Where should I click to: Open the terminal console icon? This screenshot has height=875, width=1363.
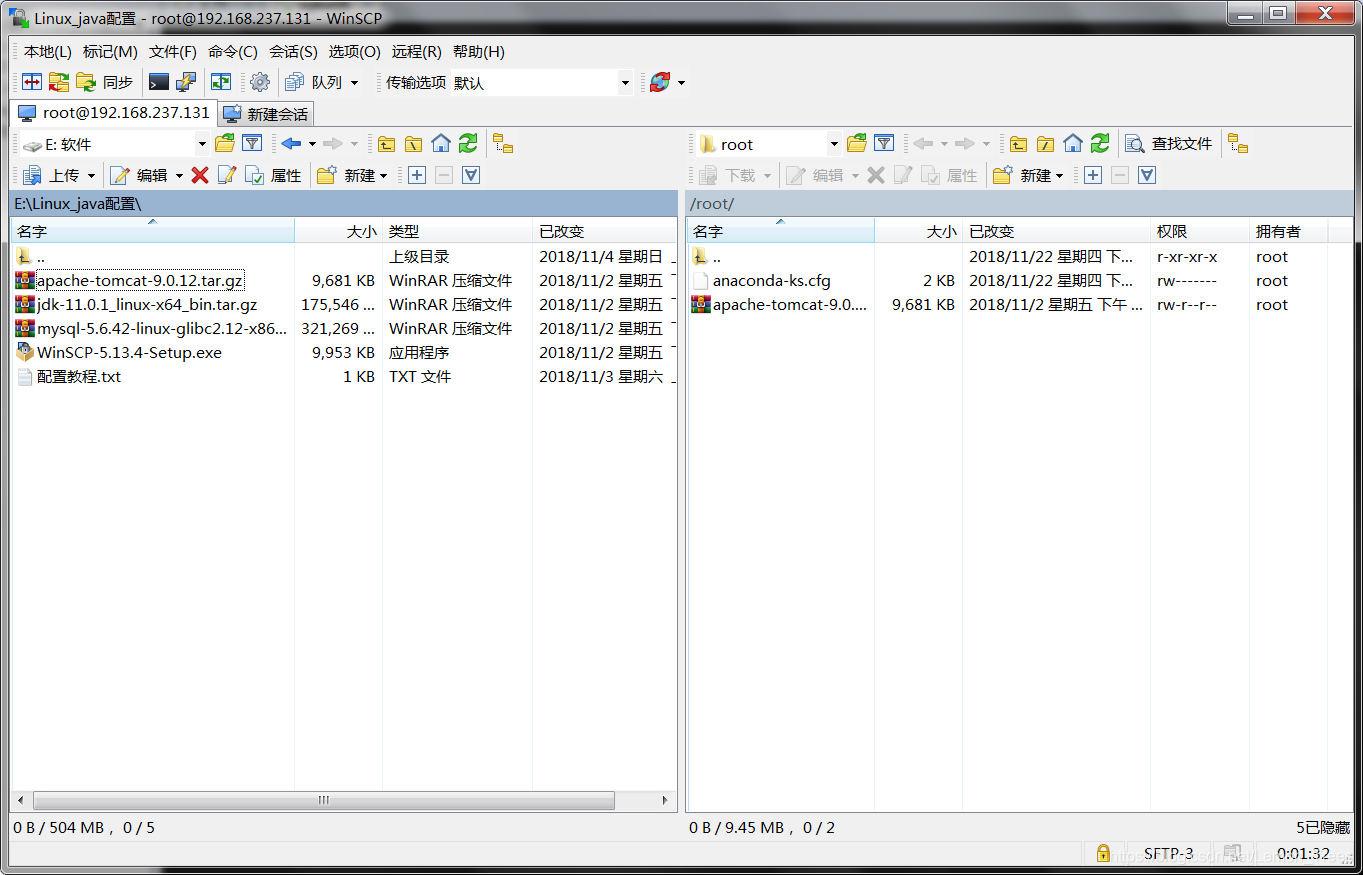(159, 83)
